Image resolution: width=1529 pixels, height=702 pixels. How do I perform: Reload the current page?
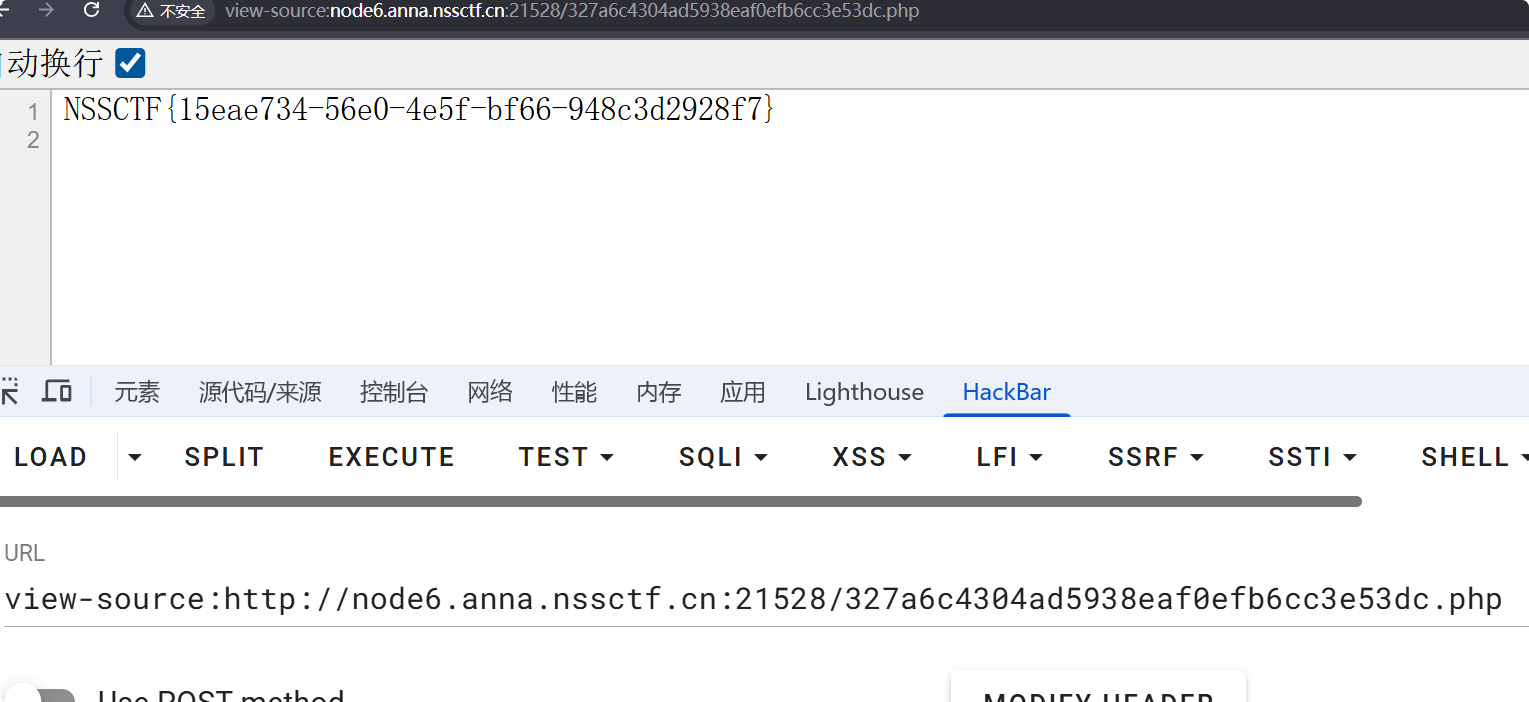tap(92, 10)
